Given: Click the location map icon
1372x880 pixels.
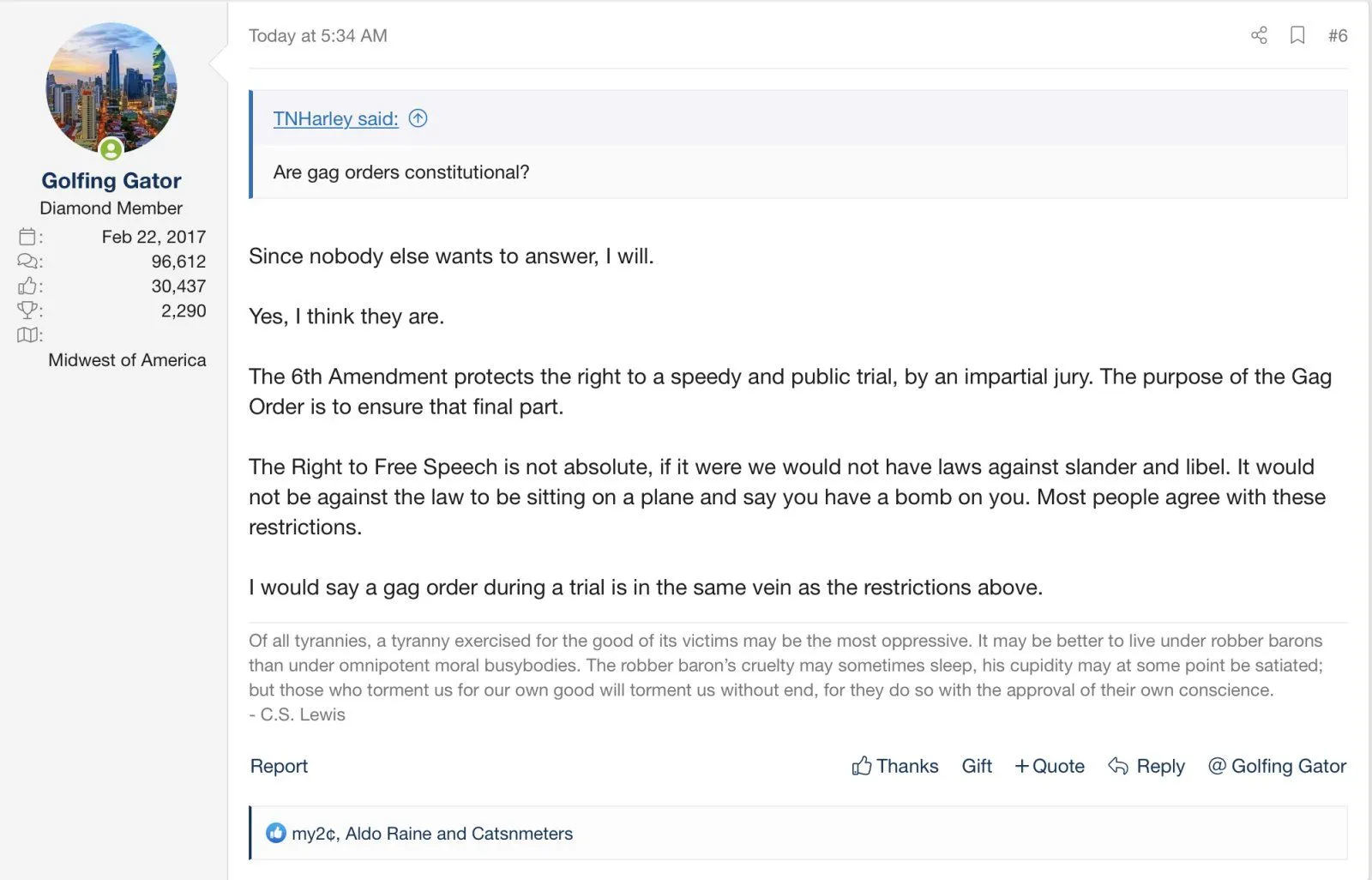Looking at the screenshot, I should (x=27, y=335).
